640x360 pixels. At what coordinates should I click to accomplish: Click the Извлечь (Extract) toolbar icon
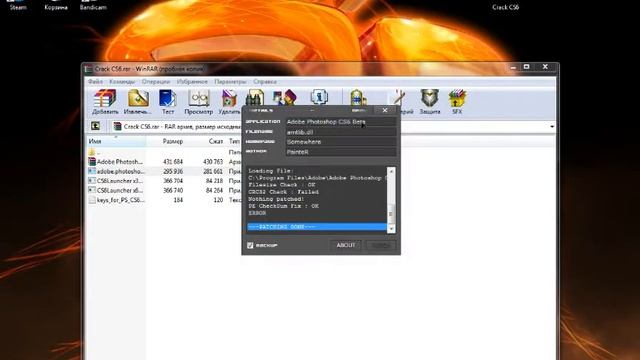pyautogui.click(x=138, y=102)
